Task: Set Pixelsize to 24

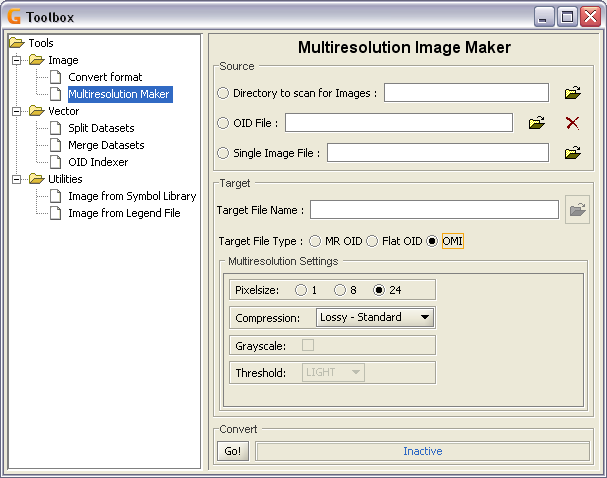Action: [379, 290]
